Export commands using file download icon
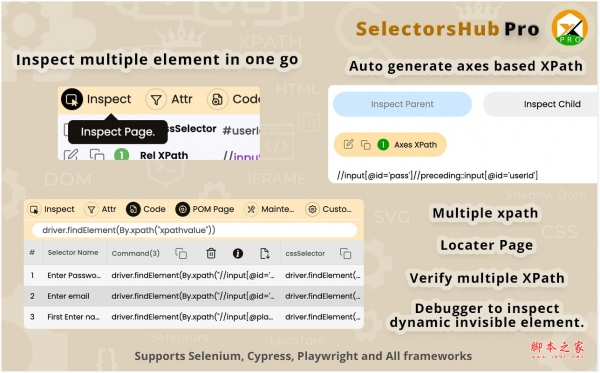Viewport: 600px width, 373px height. [264, 253]
